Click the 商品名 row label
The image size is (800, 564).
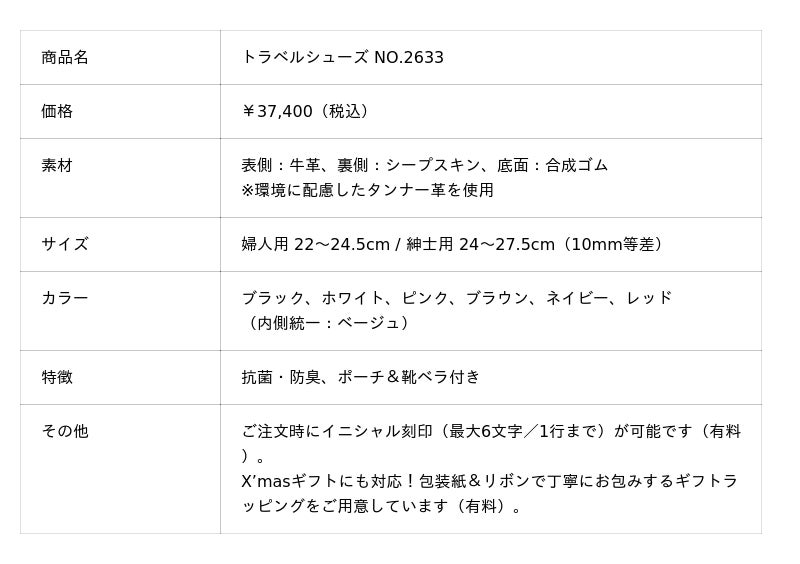click(x=65, y=58)
